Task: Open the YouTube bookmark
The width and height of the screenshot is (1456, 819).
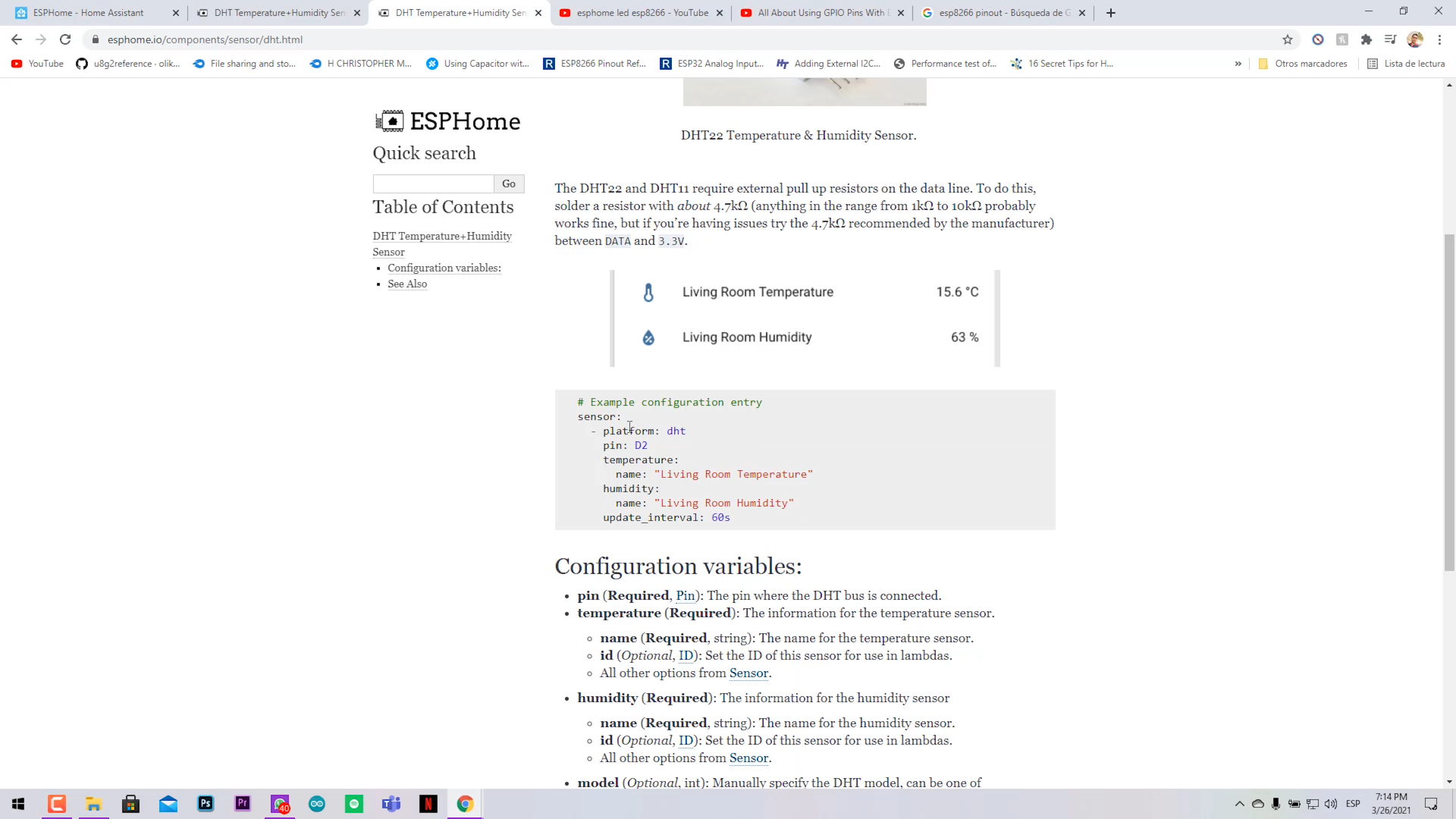Action: 38,64
